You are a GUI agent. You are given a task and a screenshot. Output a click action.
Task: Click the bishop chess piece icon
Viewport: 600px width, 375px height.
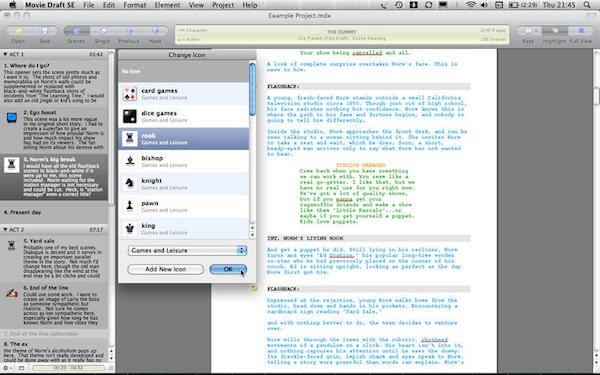tap(130, 161)
